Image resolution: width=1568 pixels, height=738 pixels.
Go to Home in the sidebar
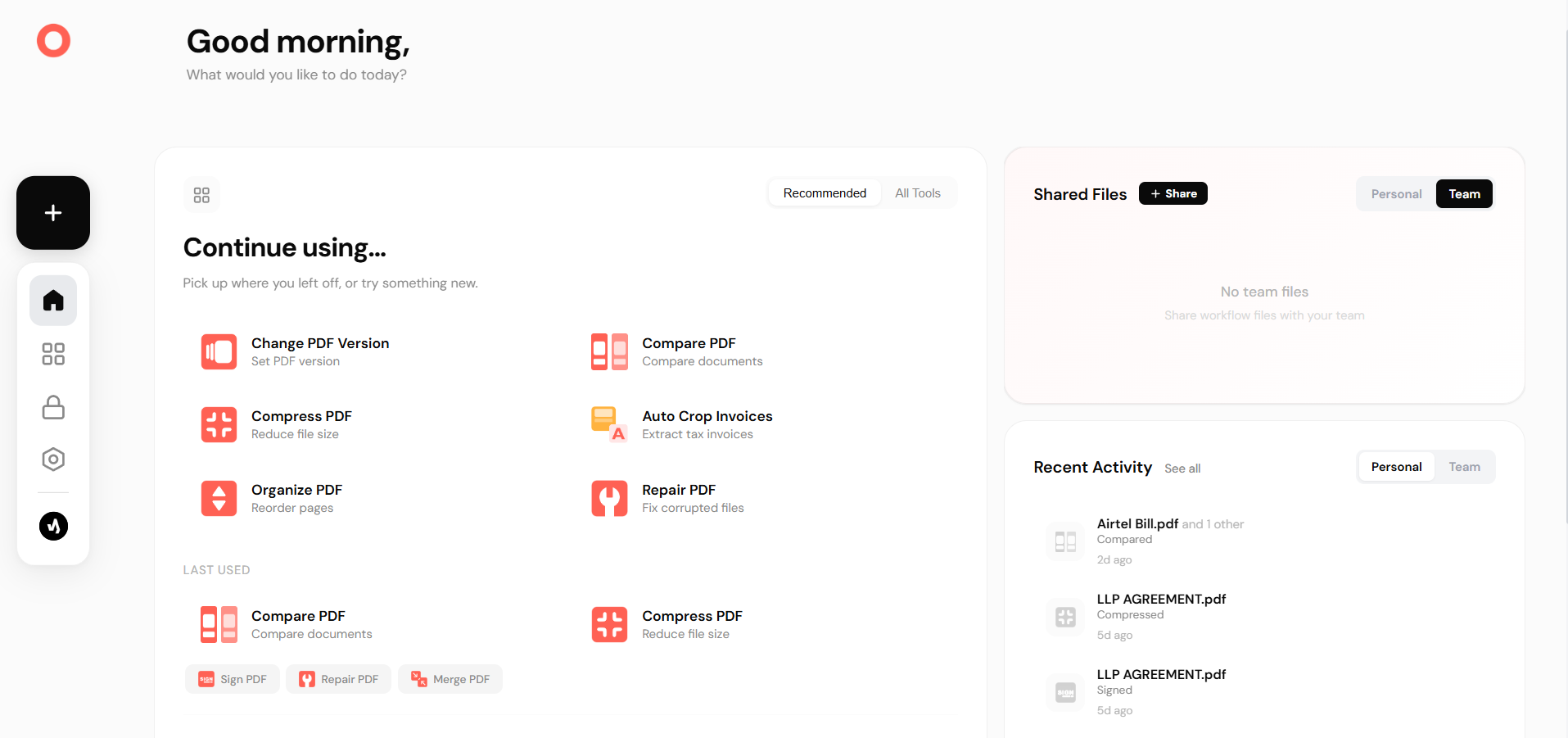pos(53,301)
